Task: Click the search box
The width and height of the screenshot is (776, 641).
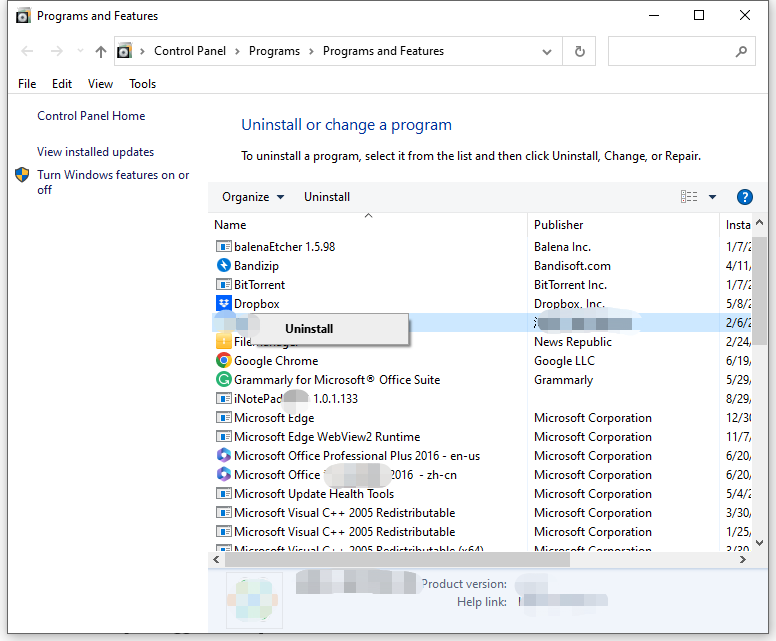Action: click(x=681, y=51)
